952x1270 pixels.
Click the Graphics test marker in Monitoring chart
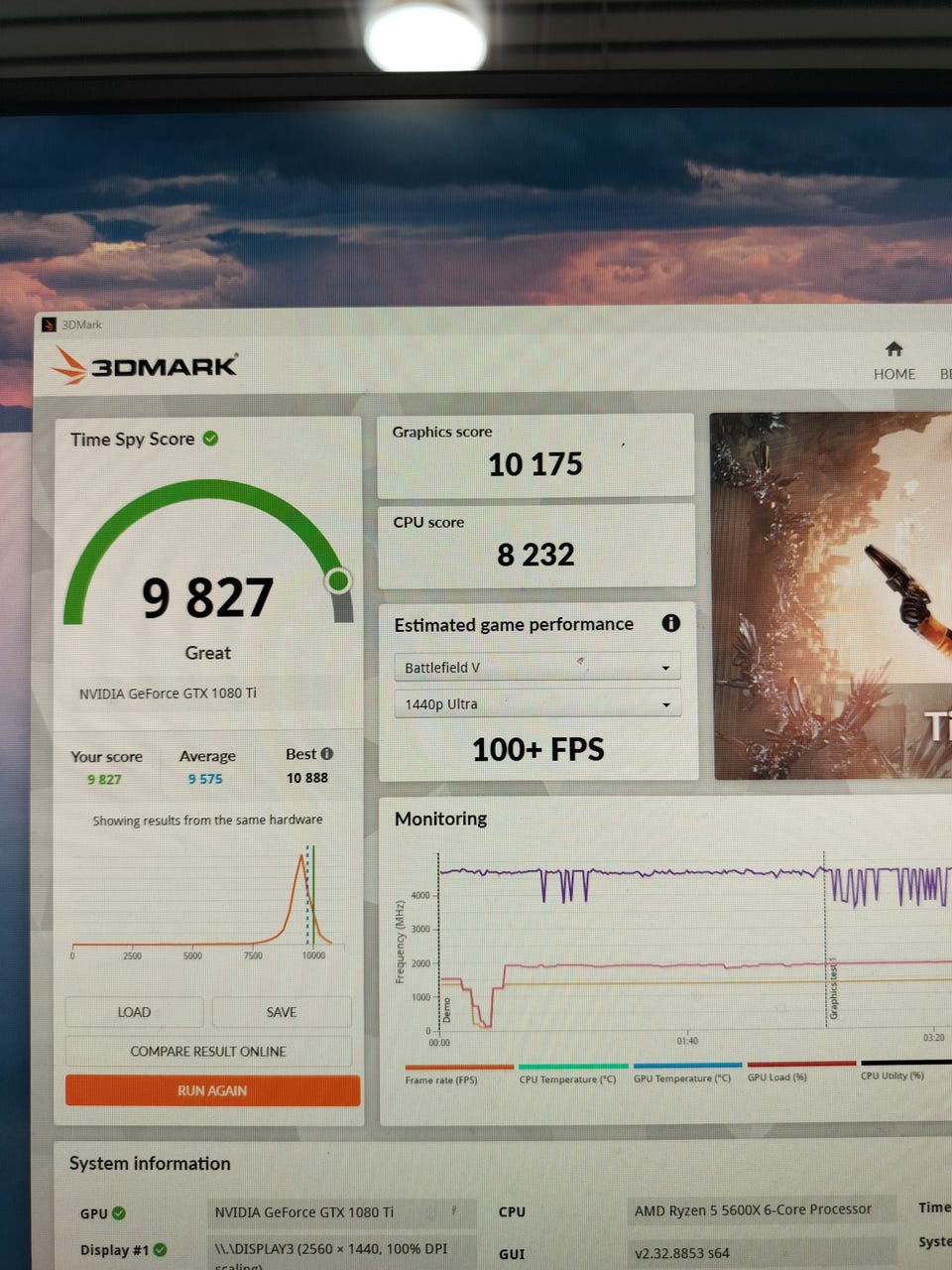pos(833,990)
